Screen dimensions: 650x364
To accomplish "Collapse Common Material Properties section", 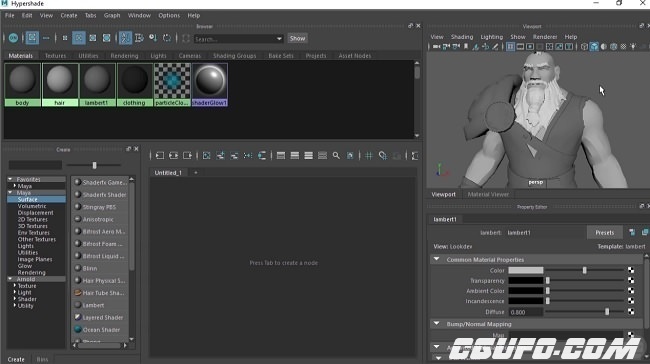I will 437,260.
